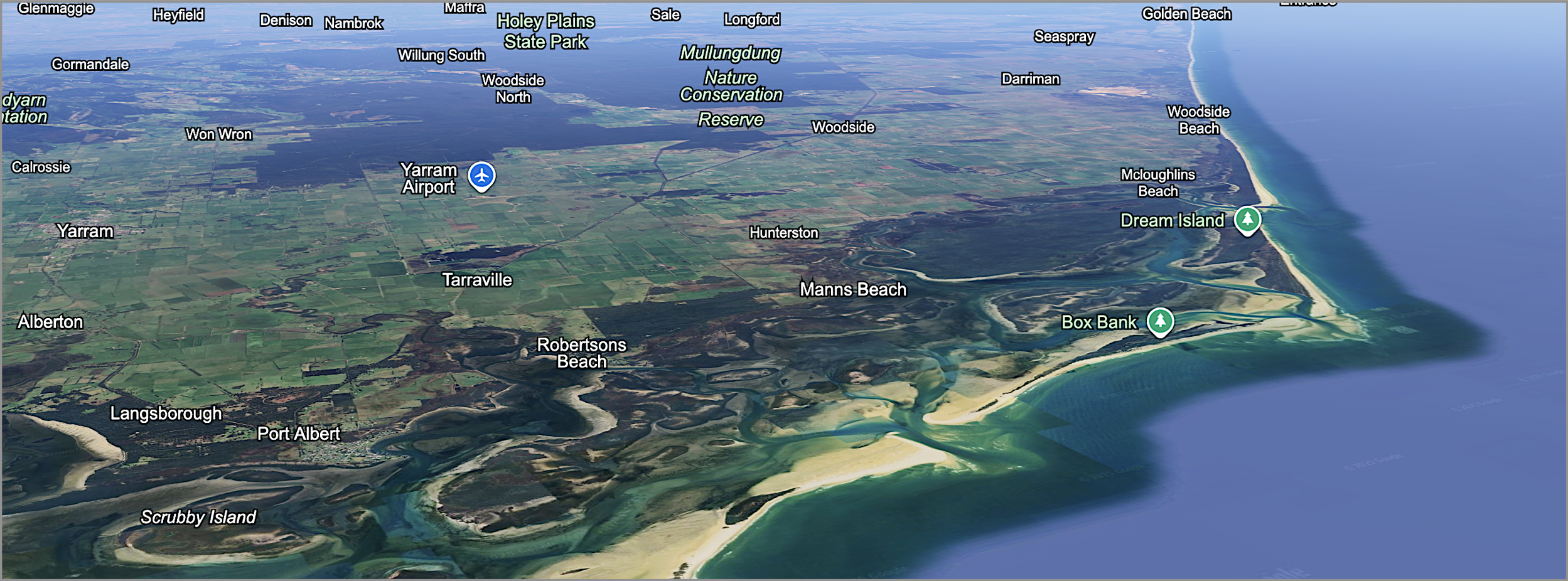The width and height of the screenshot is (1568, 581).
Task: Click the Gormandale place label
Action: [x=90, y=64]
